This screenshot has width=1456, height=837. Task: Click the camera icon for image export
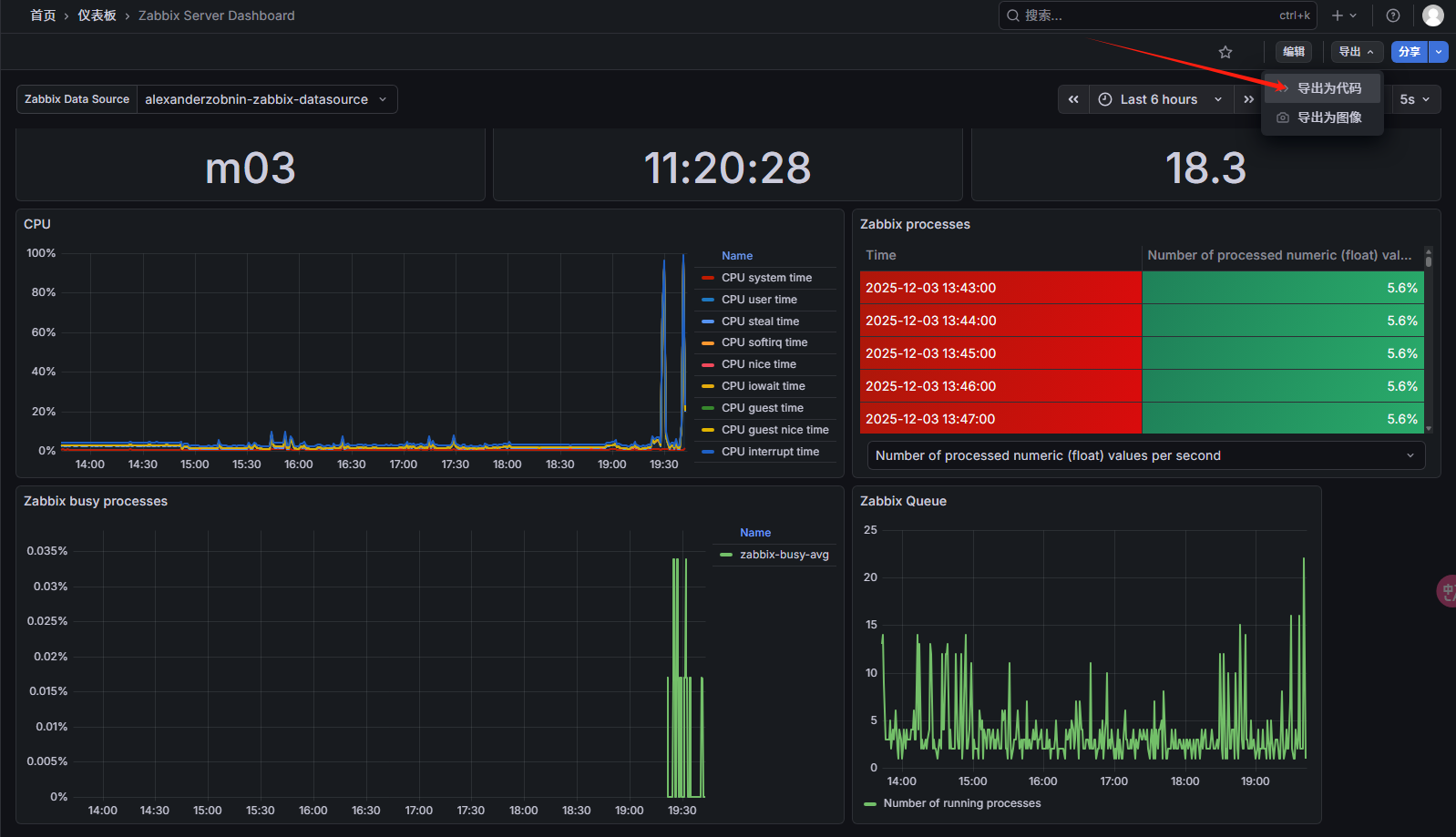(x=1283, y=117)
